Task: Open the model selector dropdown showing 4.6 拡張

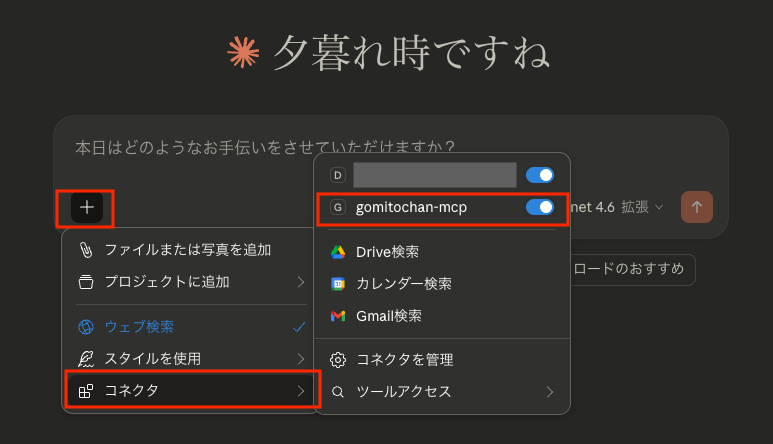Action: click(x=617, y=207)
